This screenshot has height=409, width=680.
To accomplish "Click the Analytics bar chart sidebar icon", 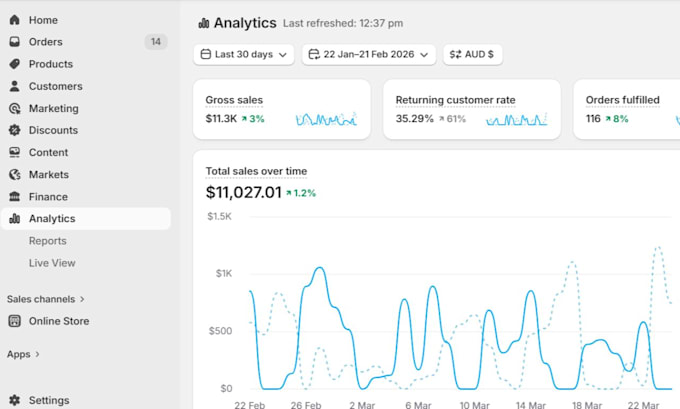I will pyautogui.click(x=14, y=219).
